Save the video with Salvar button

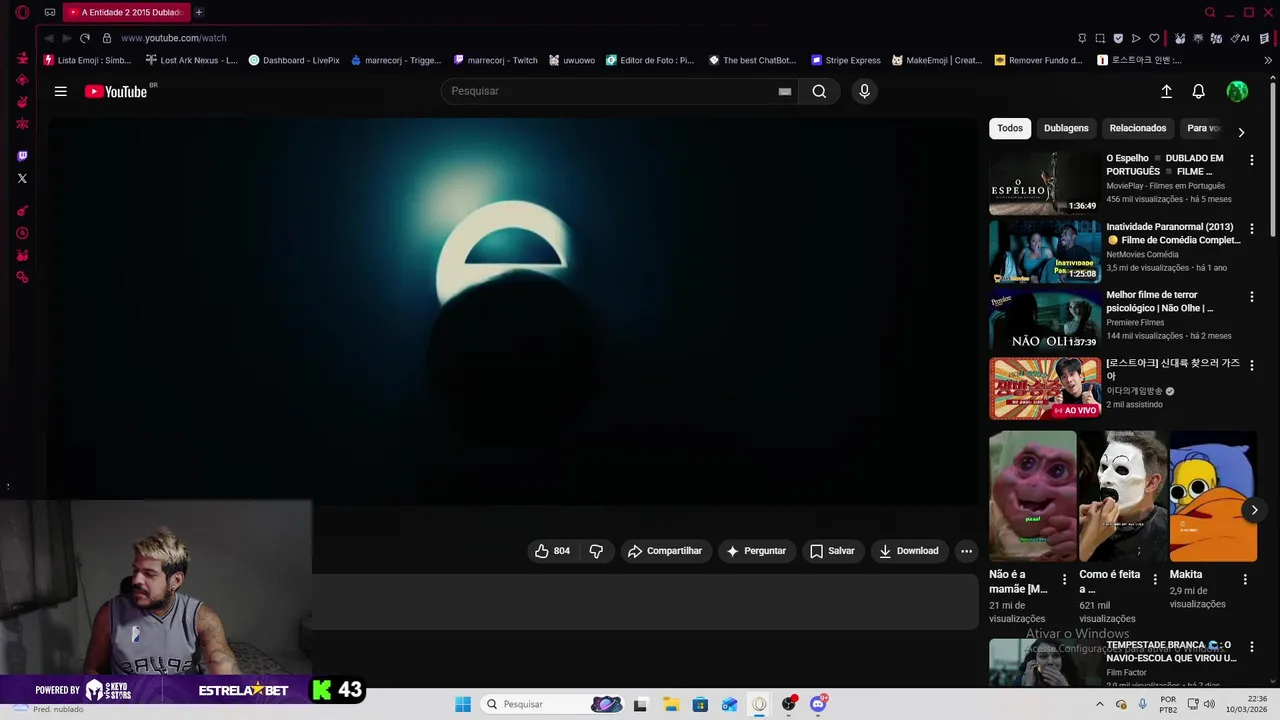[832, 551]
